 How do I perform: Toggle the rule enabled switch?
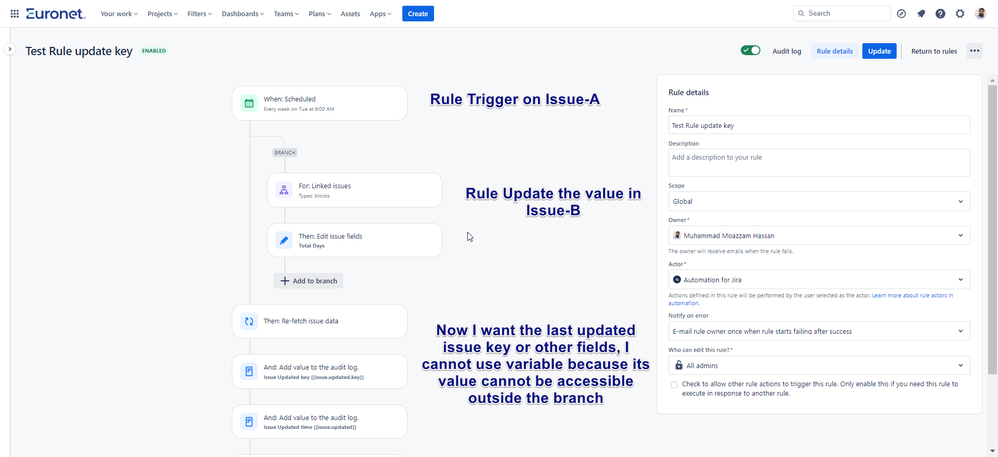pos(750,50)
